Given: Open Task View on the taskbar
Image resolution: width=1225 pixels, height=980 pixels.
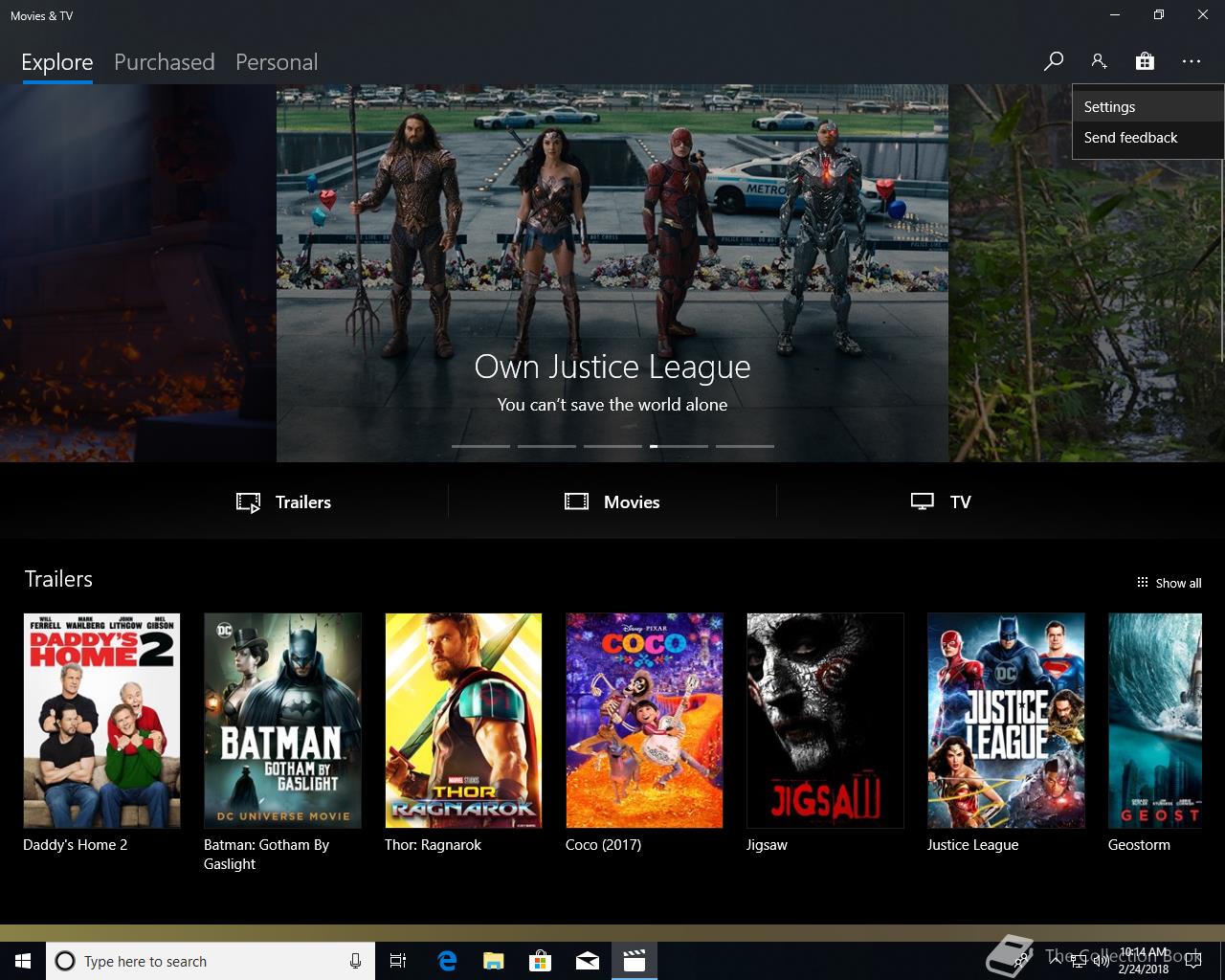Looking at the screenshot, I should point(398,961).
